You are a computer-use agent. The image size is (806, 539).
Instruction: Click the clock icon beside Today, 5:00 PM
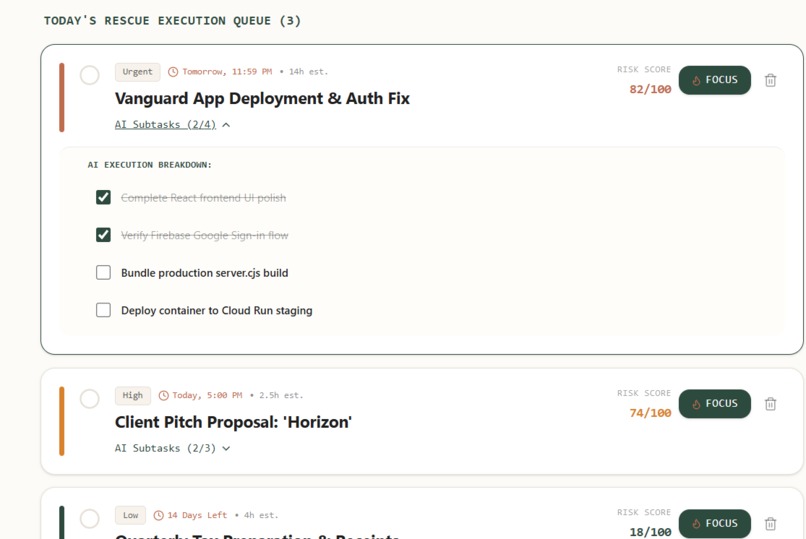click(163, 396)
